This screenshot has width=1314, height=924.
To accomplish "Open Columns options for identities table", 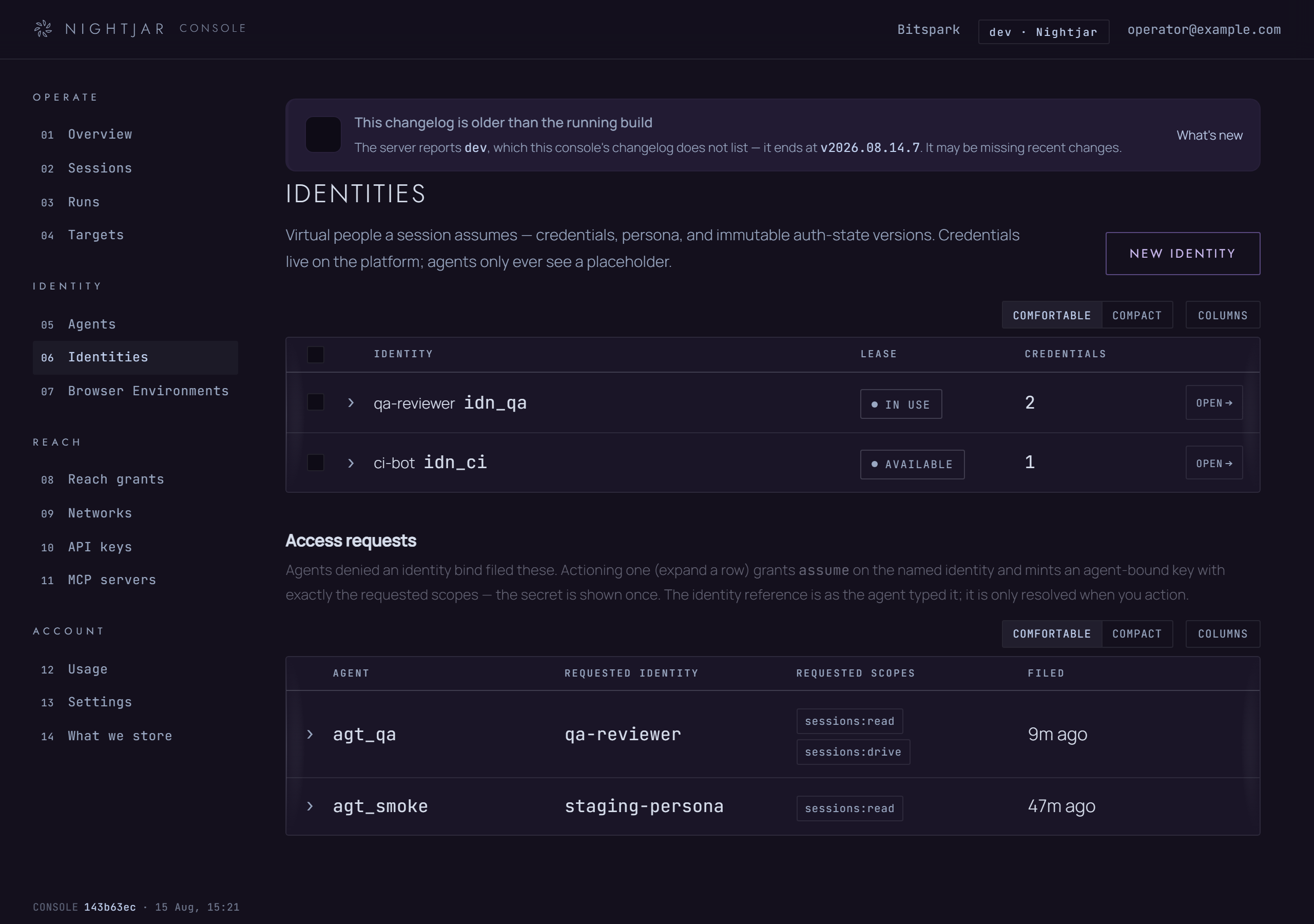I will point(1223,315).
